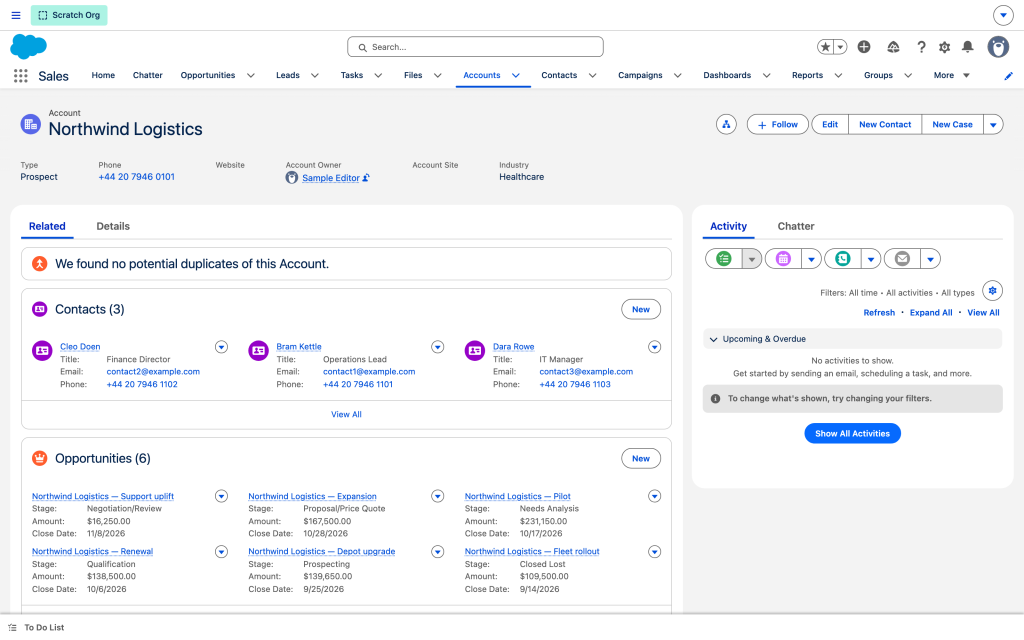1024x640 pixels.
Task: Click the change owner icon beside Sample Editor
Action: (366, 178)
